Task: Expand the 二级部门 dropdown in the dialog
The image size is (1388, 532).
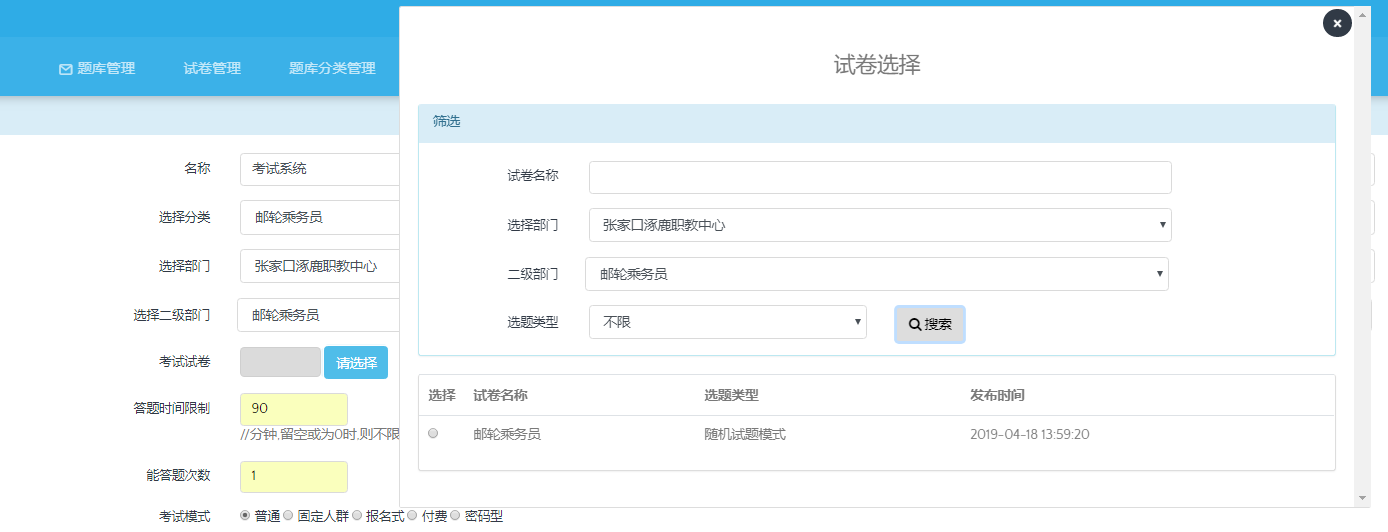Action: pos(876,274)
